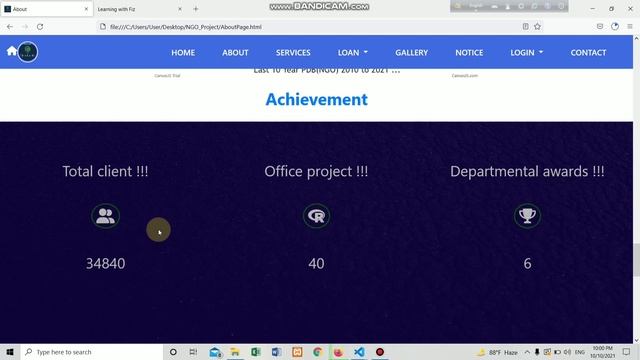Open the browser hamburger menu

[x=630, y=27]
